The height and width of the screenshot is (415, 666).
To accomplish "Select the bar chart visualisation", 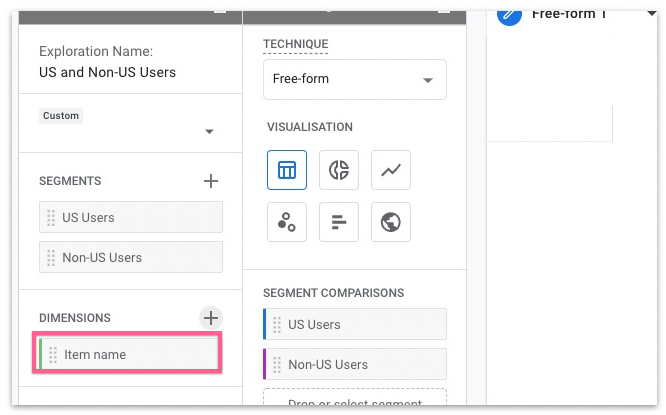I will [339, 222].
